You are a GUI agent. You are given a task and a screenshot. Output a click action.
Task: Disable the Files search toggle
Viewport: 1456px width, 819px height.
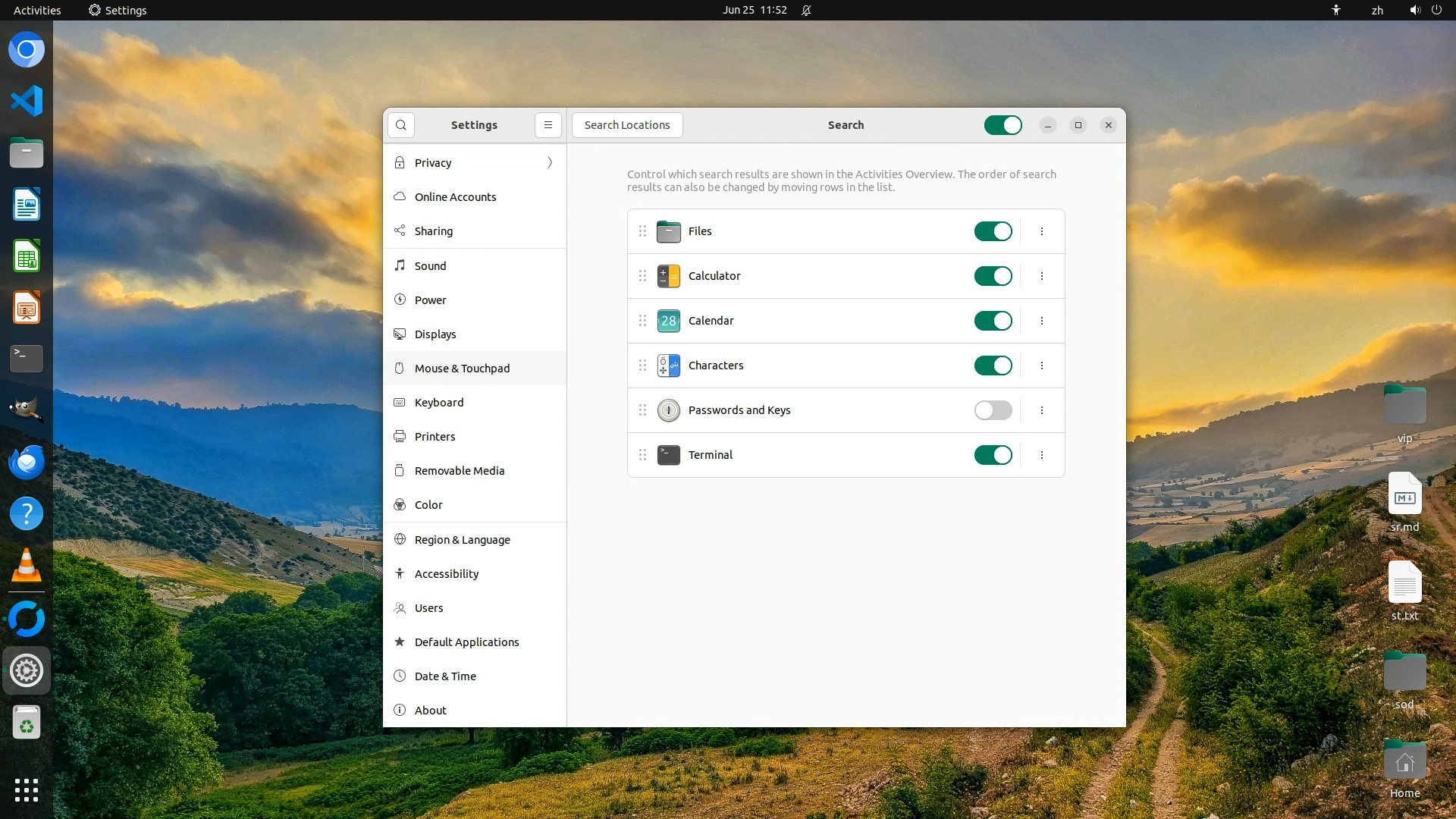pyautogui.click(x=993, y=231)
